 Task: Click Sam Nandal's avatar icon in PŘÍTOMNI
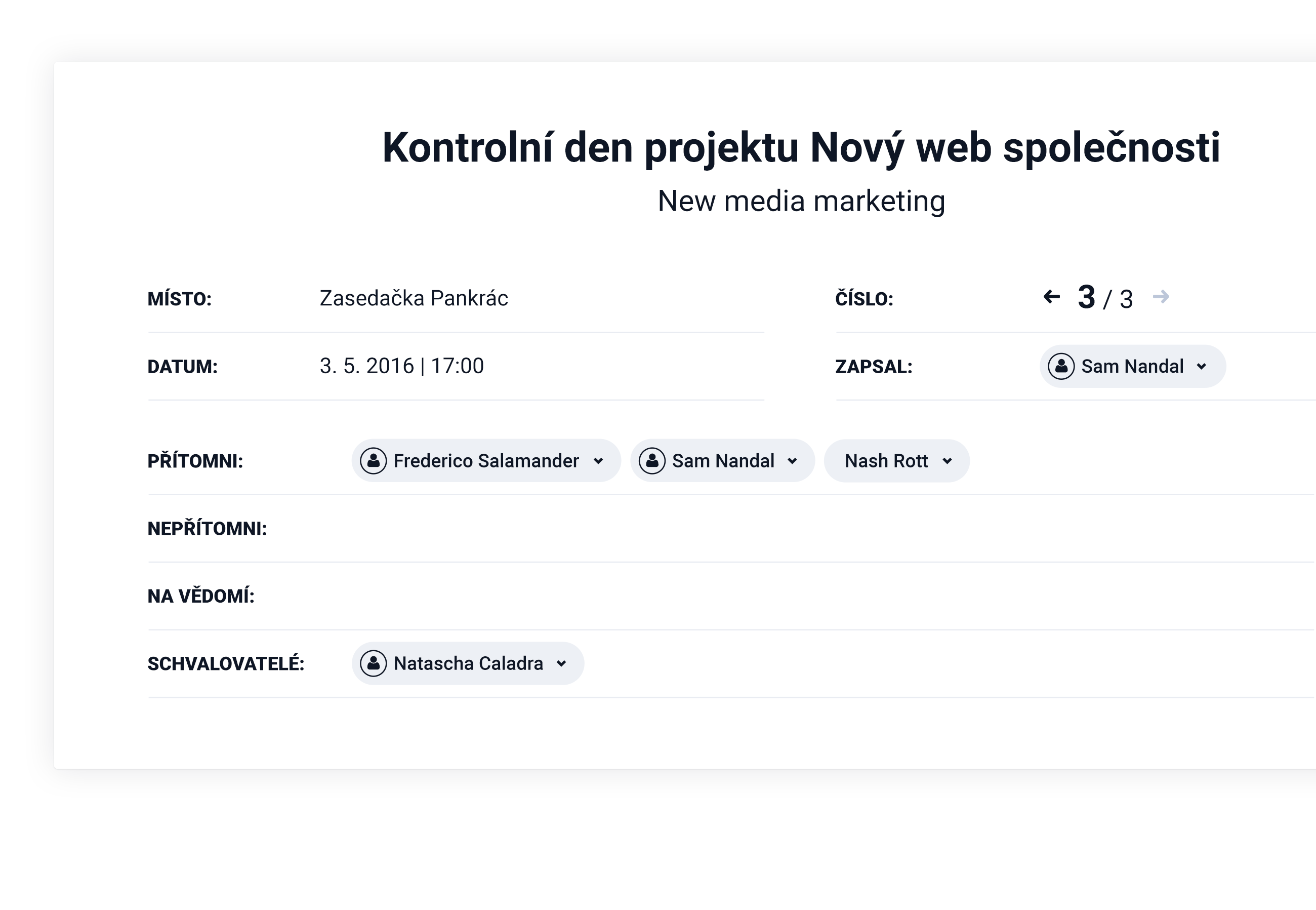pos(653,461)
